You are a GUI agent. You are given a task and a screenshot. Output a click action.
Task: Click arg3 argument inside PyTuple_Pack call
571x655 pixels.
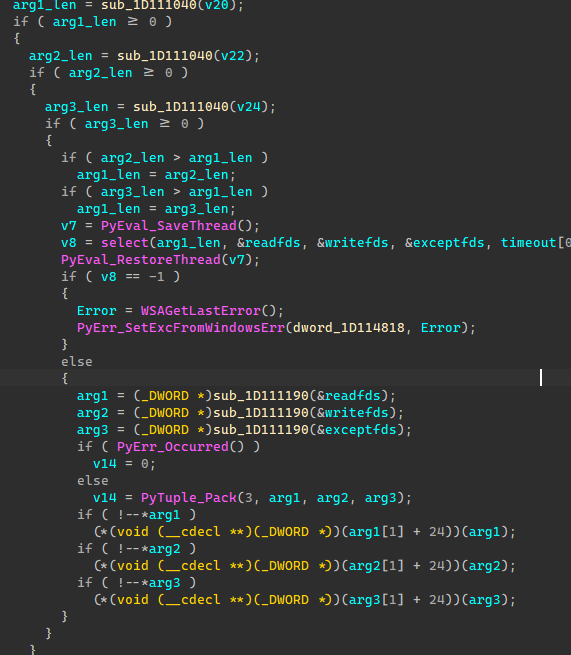pyautogui.click(x=381, y=498)
